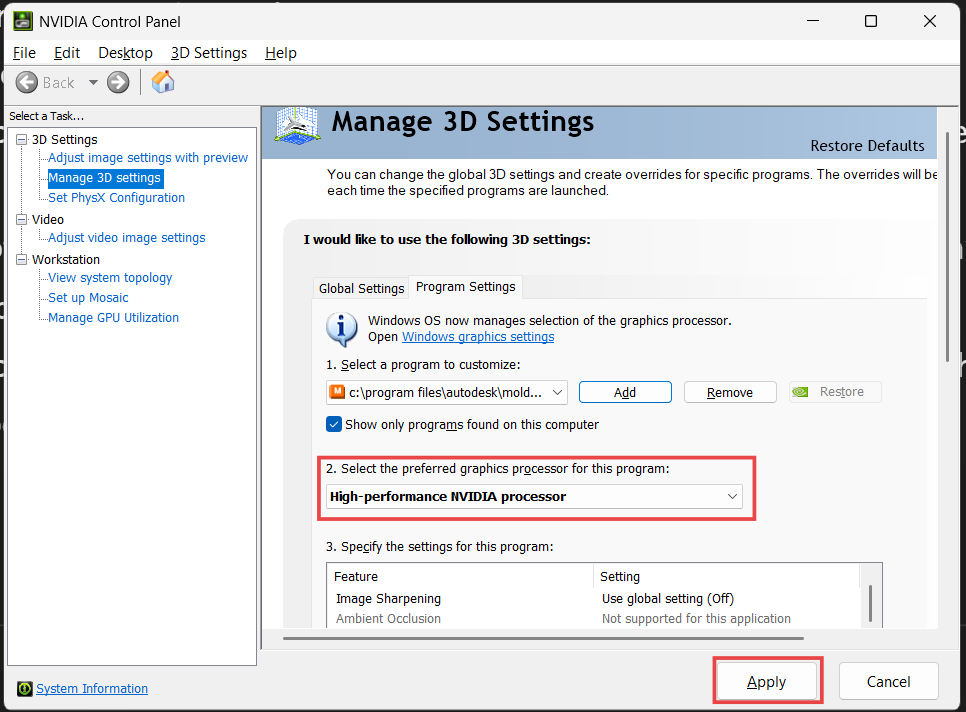Viewport: 966px width, 712px height.
Task: Open the 3D Settings menu
Action: [209, 53]
